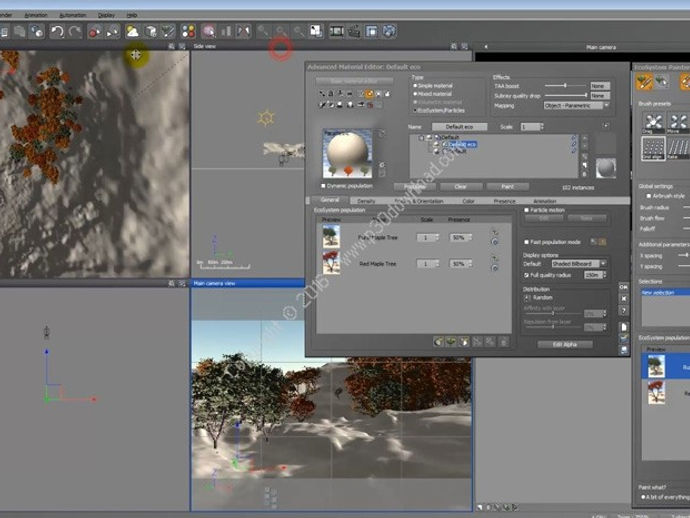
Task: Open TAA boost None dropdown
Action: [x=600, y=86]
